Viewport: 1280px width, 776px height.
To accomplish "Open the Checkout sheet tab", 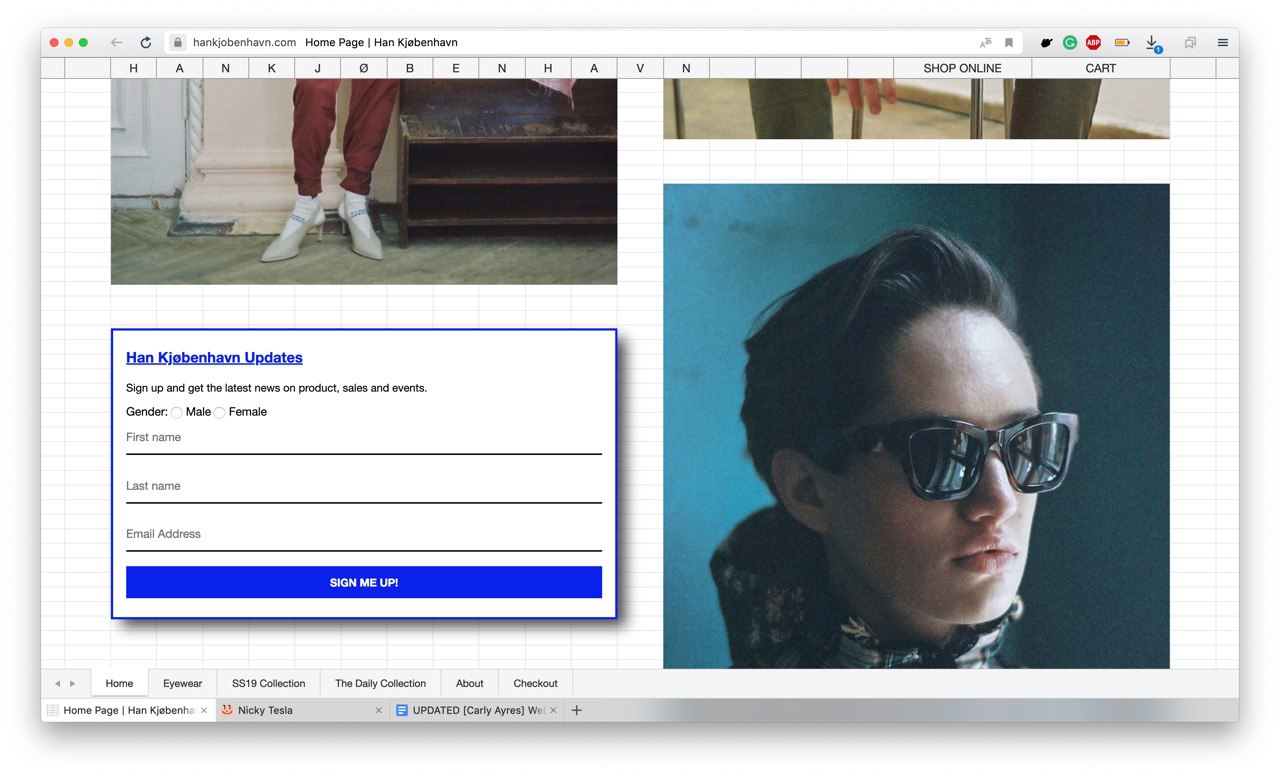I will point(535,683).
